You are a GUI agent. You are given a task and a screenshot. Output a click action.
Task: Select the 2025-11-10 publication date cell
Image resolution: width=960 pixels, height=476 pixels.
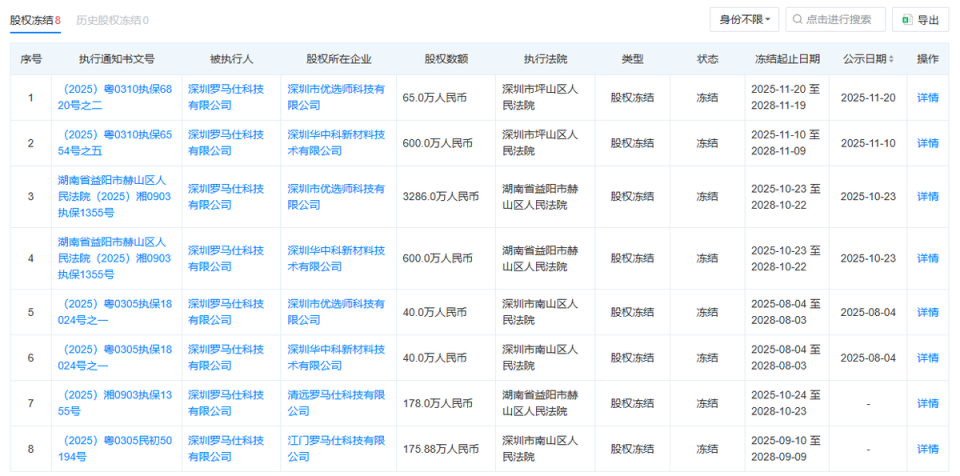pyautogui.click(x=868, y=143)
